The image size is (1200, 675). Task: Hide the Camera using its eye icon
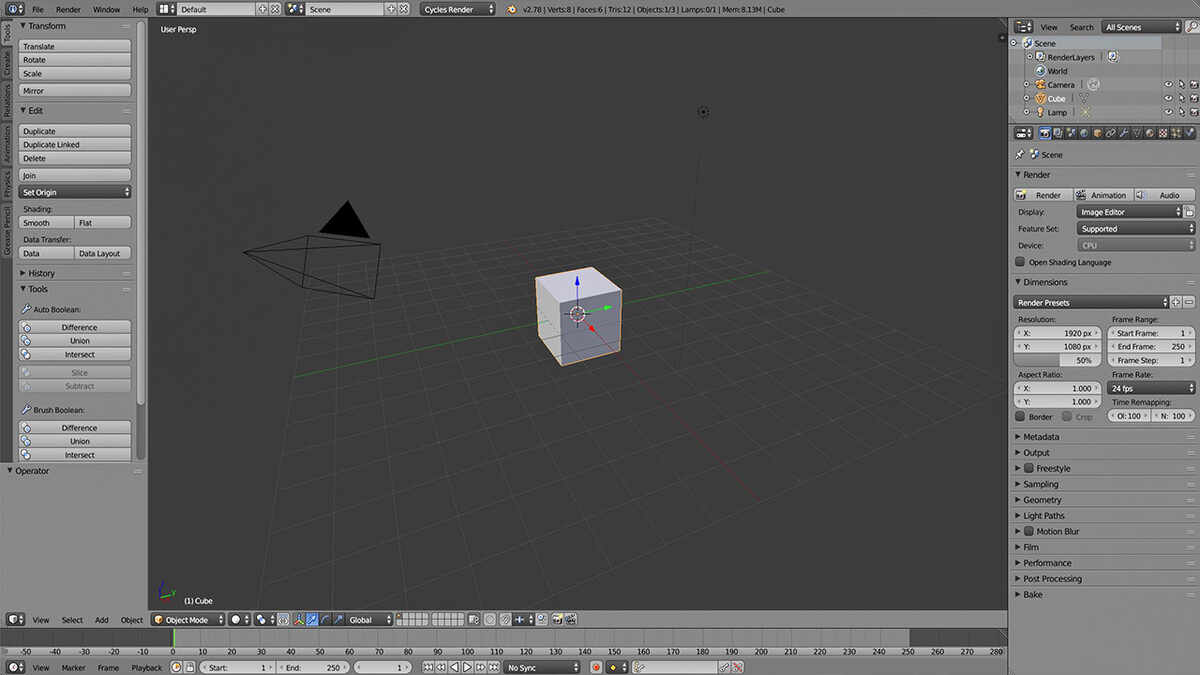coord(1168,85)
